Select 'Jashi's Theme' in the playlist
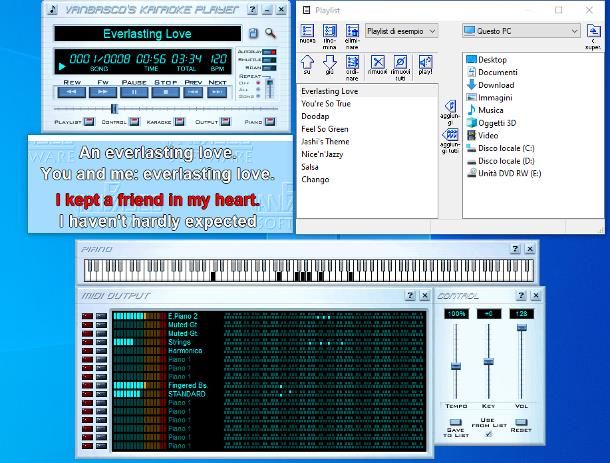 point(367,142)
